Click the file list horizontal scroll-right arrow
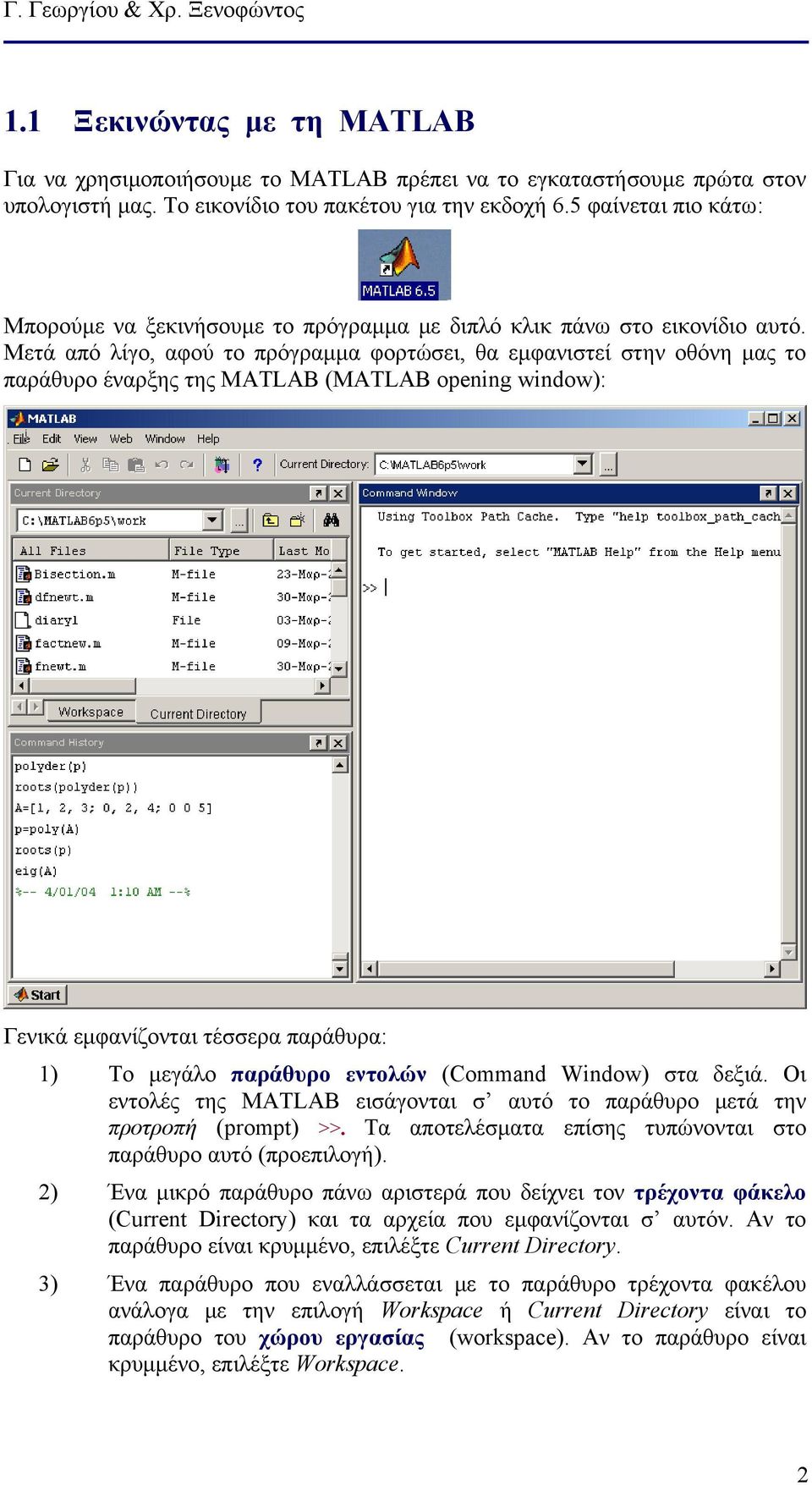Screen dimensions: 812x1485 321,685
